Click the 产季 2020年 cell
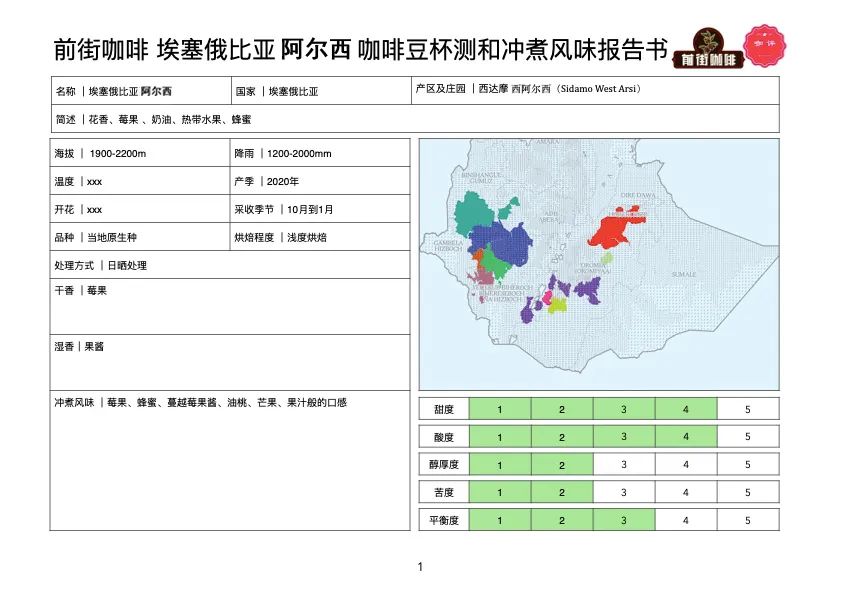842x595 pixels. tap(320, 182)
